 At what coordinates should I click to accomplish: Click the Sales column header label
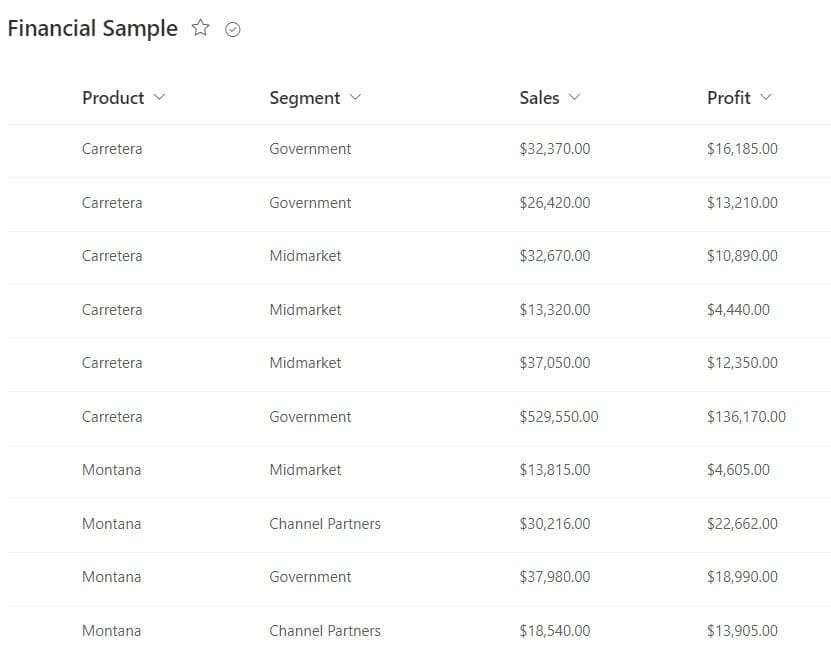[x=539, y=97]
